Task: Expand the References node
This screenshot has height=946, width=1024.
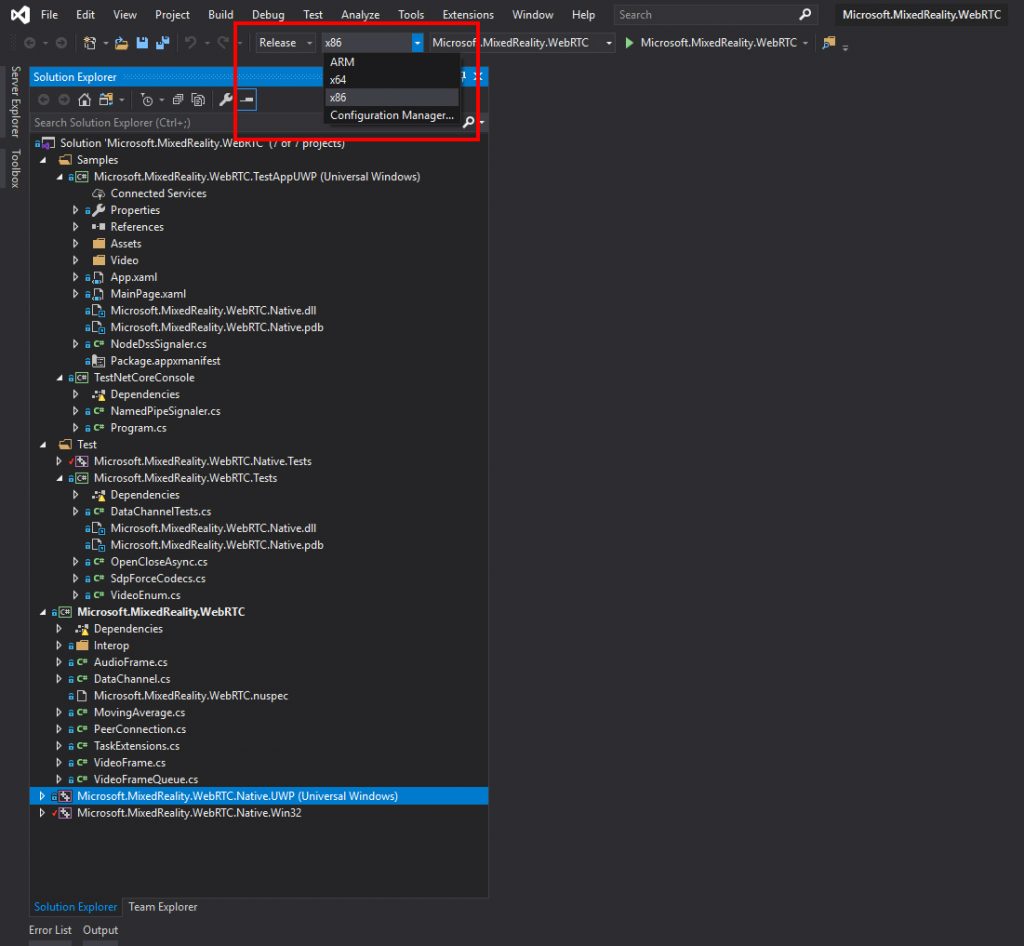Action: (x=76, y=227)
